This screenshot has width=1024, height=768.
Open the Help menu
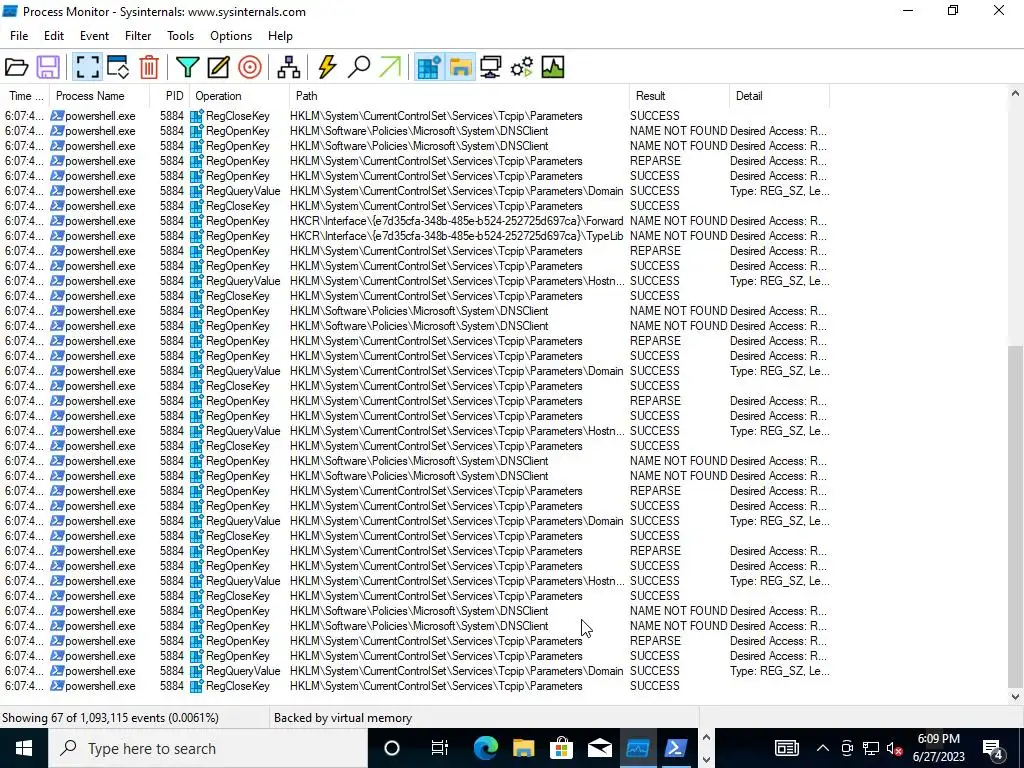[x=280, y=36]
